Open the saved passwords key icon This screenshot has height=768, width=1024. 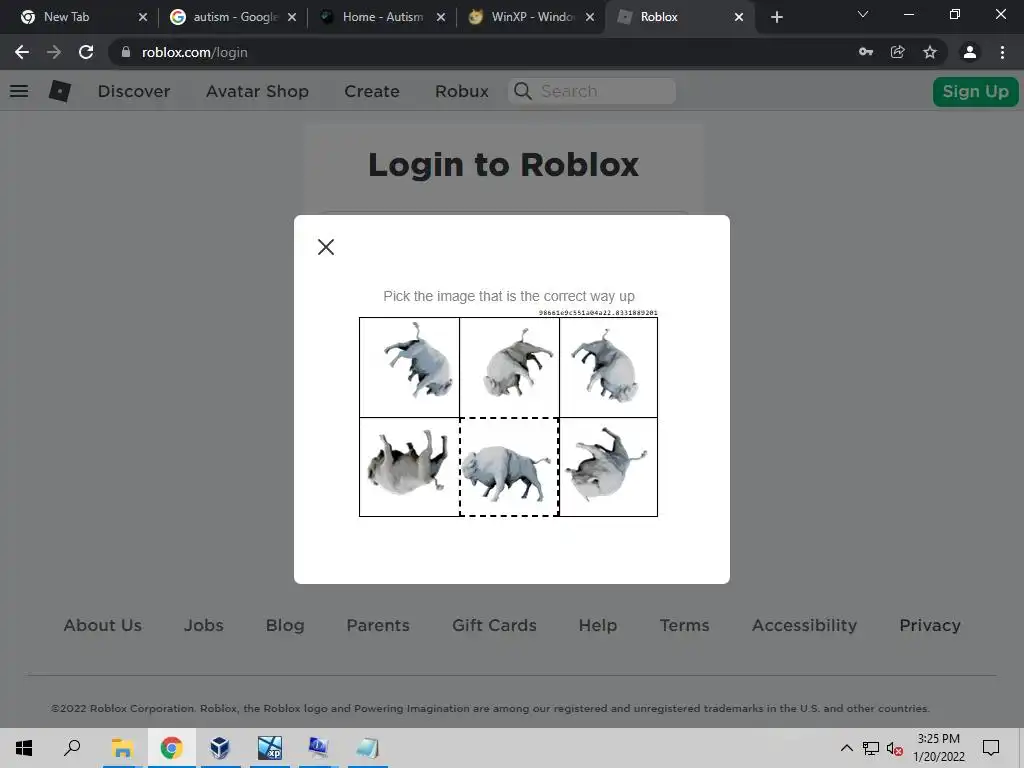point(866,52)
